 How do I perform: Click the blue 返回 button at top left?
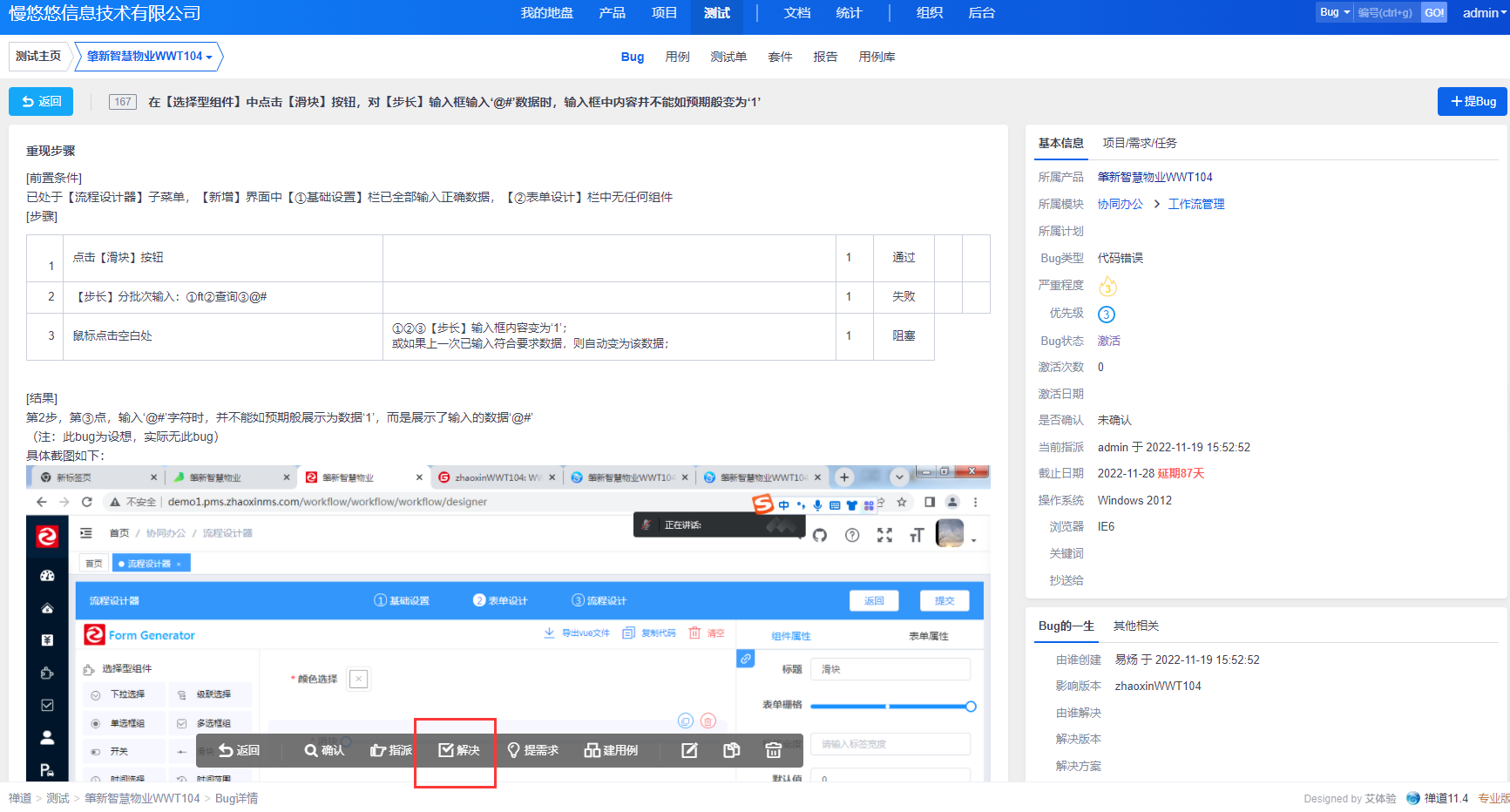click(41, 101)
